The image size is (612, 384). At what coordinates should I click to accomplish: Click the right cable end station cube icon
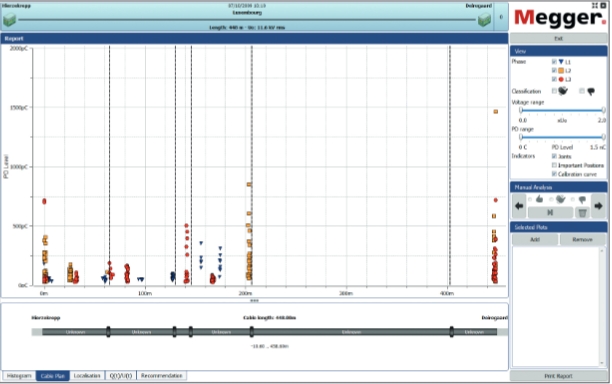[x=484, y=20]
